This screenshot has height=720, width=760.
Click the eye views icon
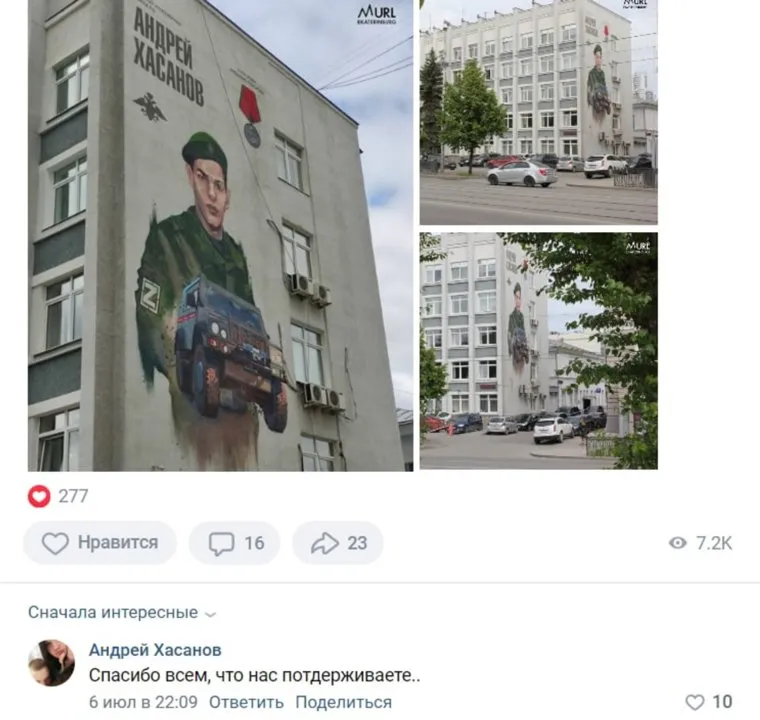click(x=678, y=543)
